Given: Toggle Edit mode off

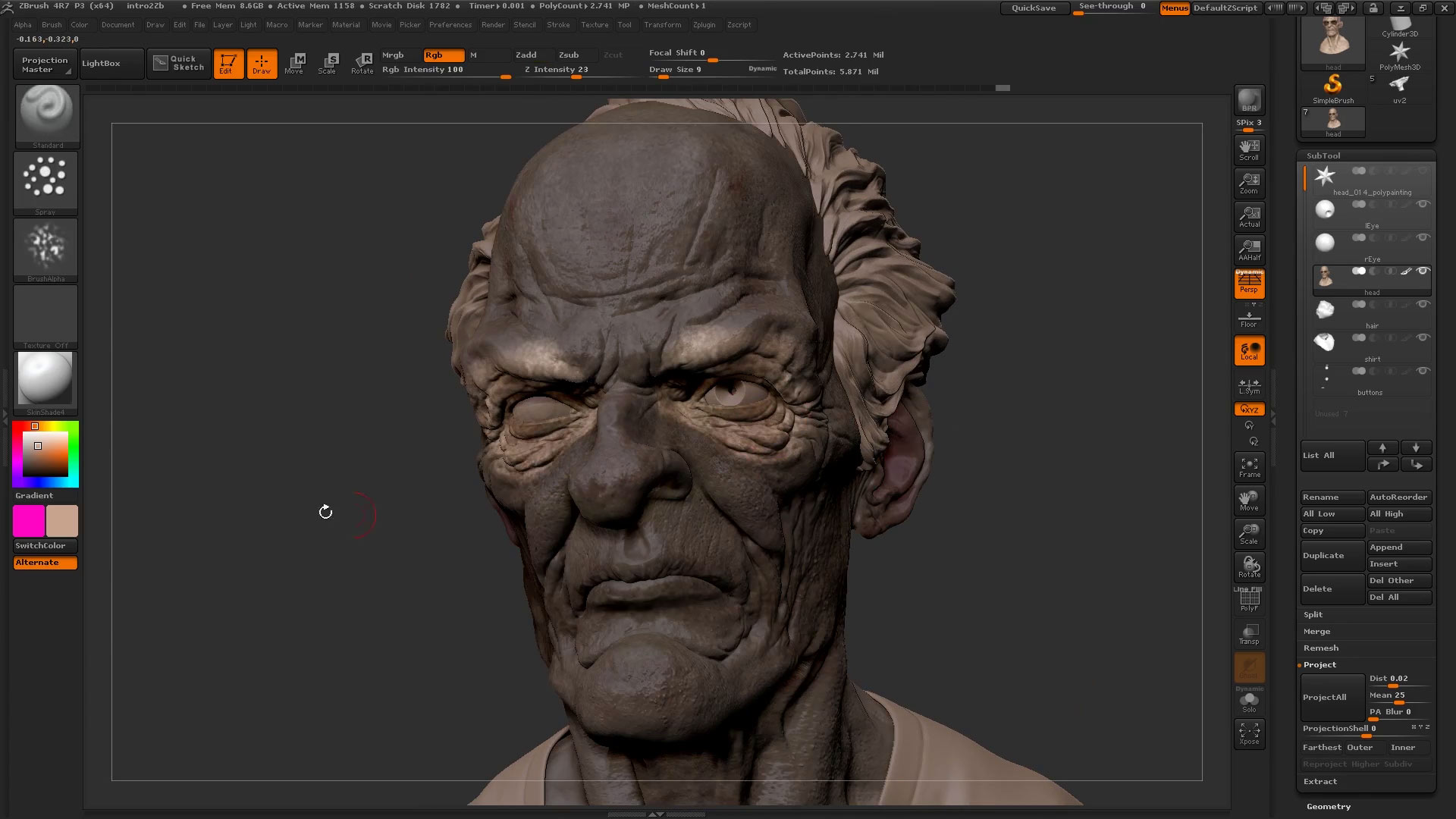Looking at the screenshot, I should (228, 63).
